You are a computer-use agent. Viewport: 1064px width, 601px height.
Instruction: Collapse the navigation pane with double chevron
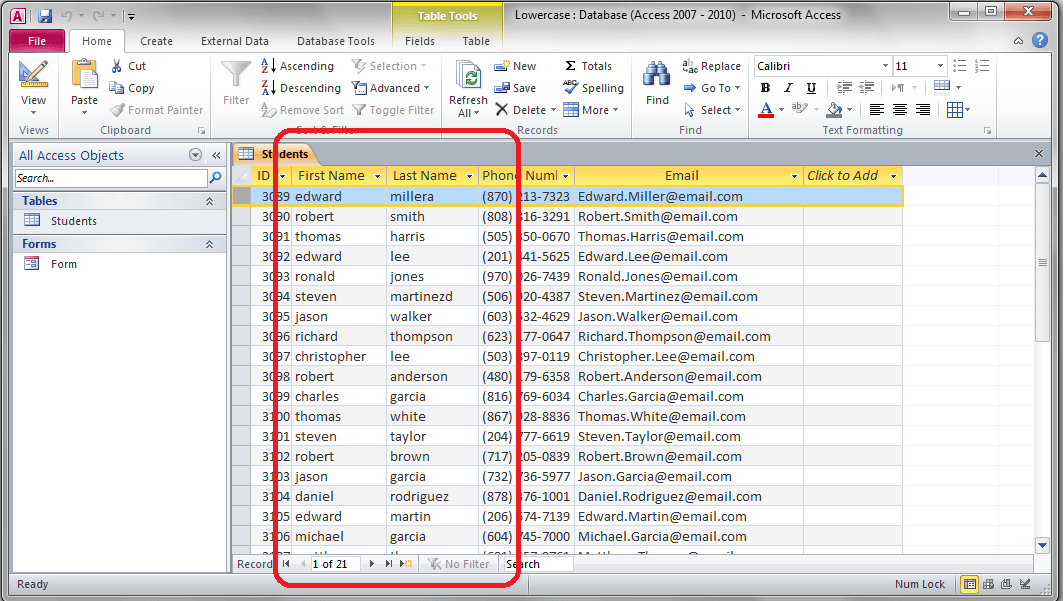tap(216, 155)
